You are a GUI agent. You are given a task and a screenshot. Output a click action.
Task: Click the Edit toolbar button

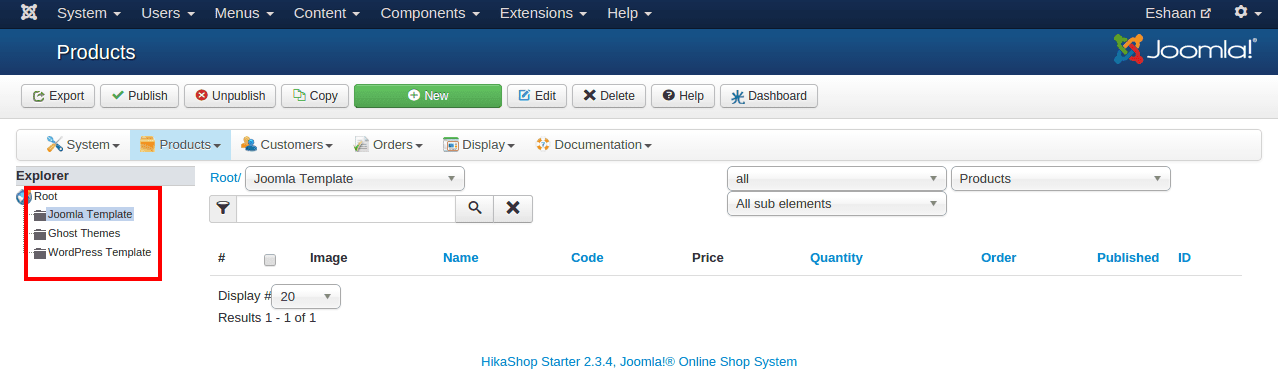[537, 96]
